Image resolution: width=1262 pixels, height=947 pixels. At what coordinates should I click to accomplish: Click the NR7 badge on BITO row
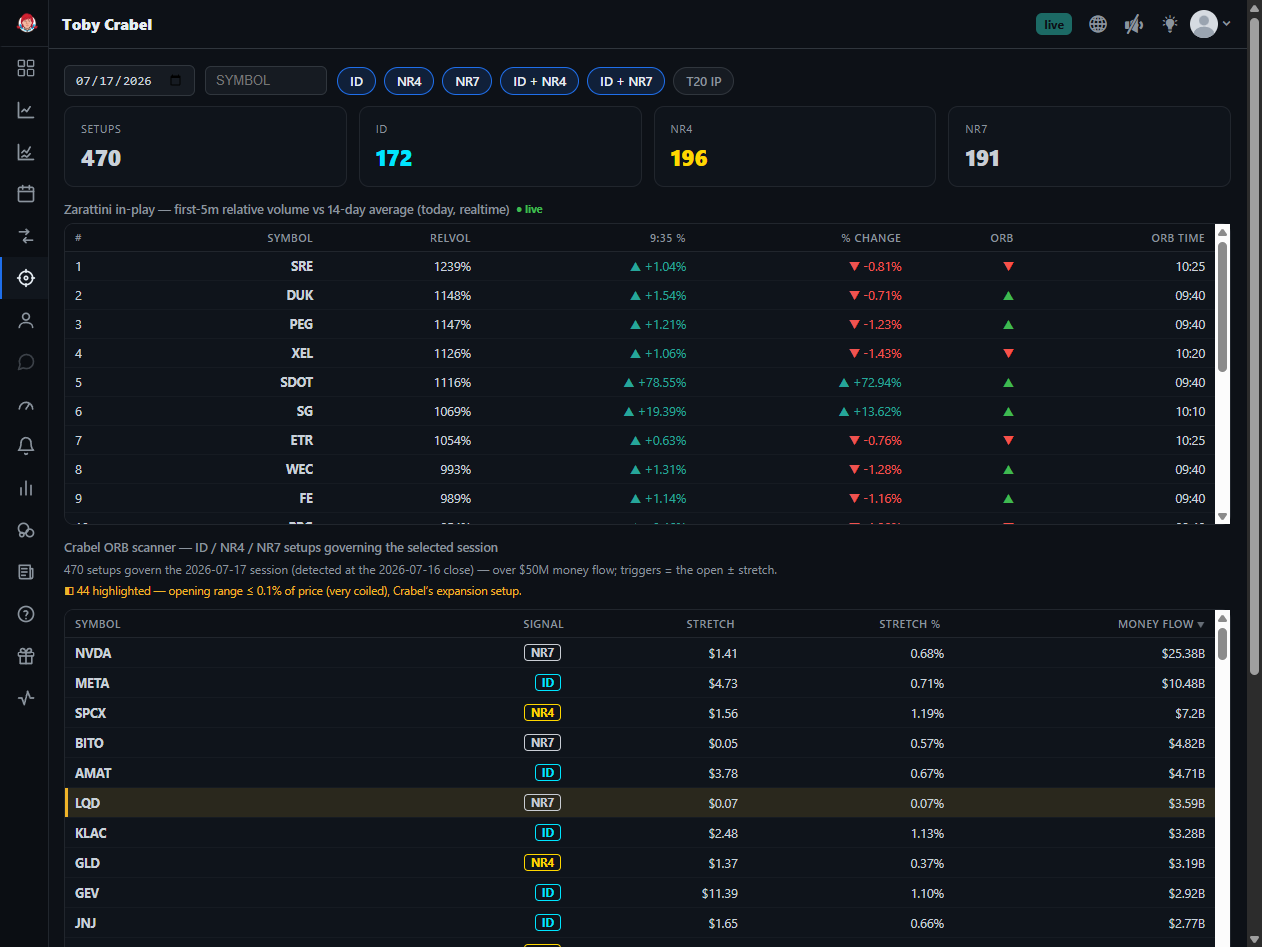coord(542,743)
